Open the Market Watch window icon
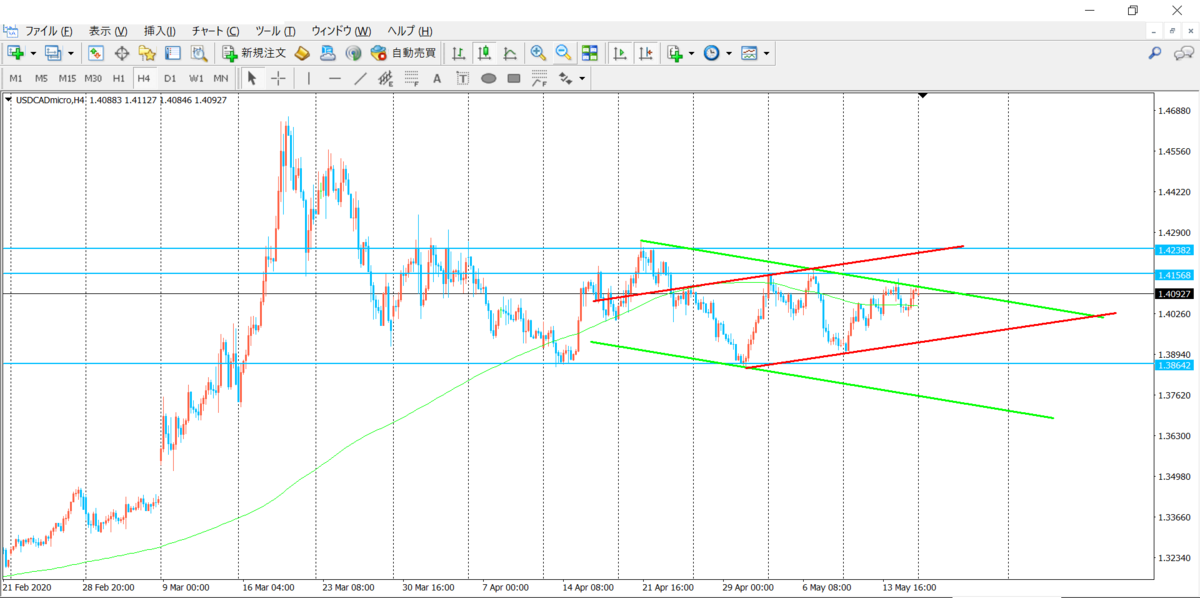 click(96, 53)
